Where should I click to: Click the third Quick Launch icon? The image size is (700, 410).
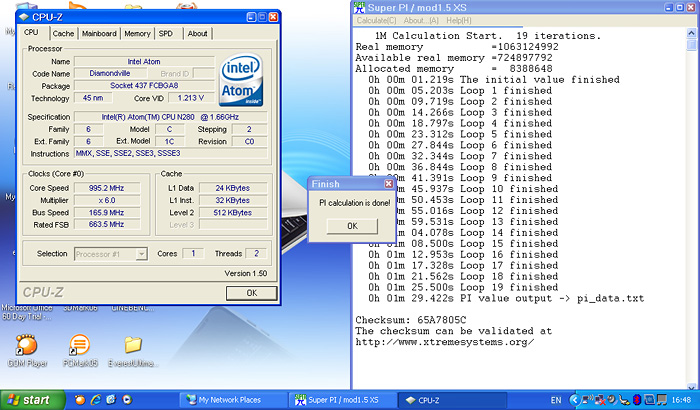click(x=111, y=400)
